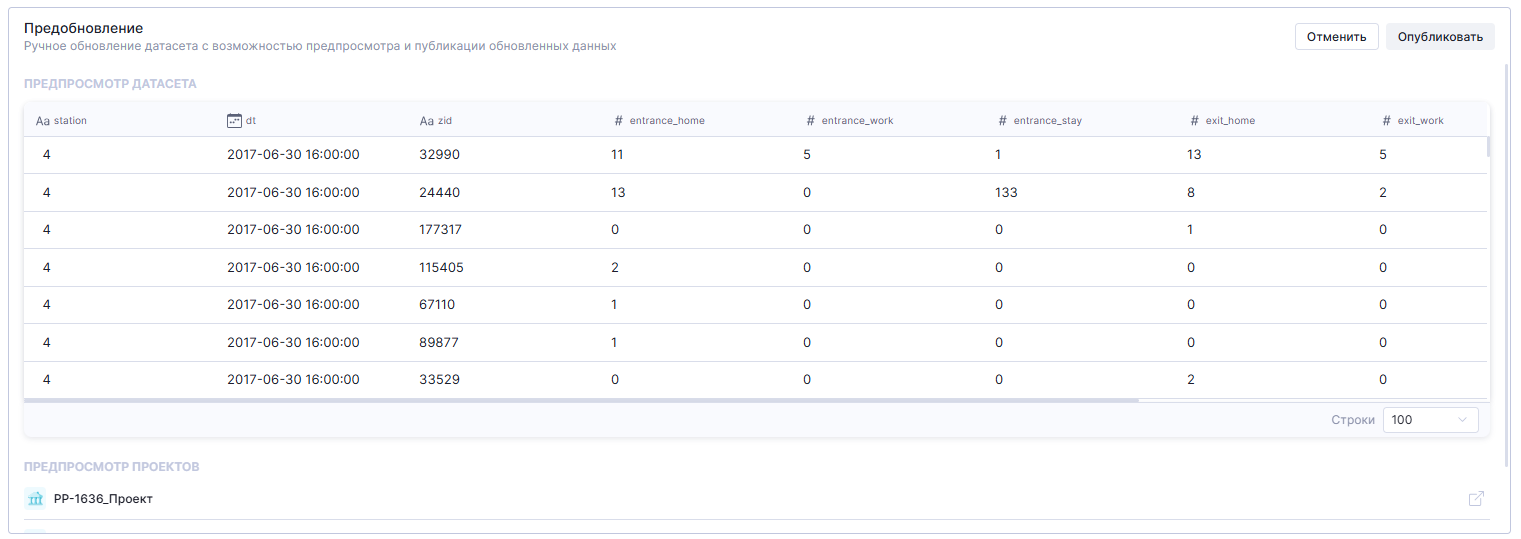Click the bank icon of PP-1636_Проект

pos(35,499)
